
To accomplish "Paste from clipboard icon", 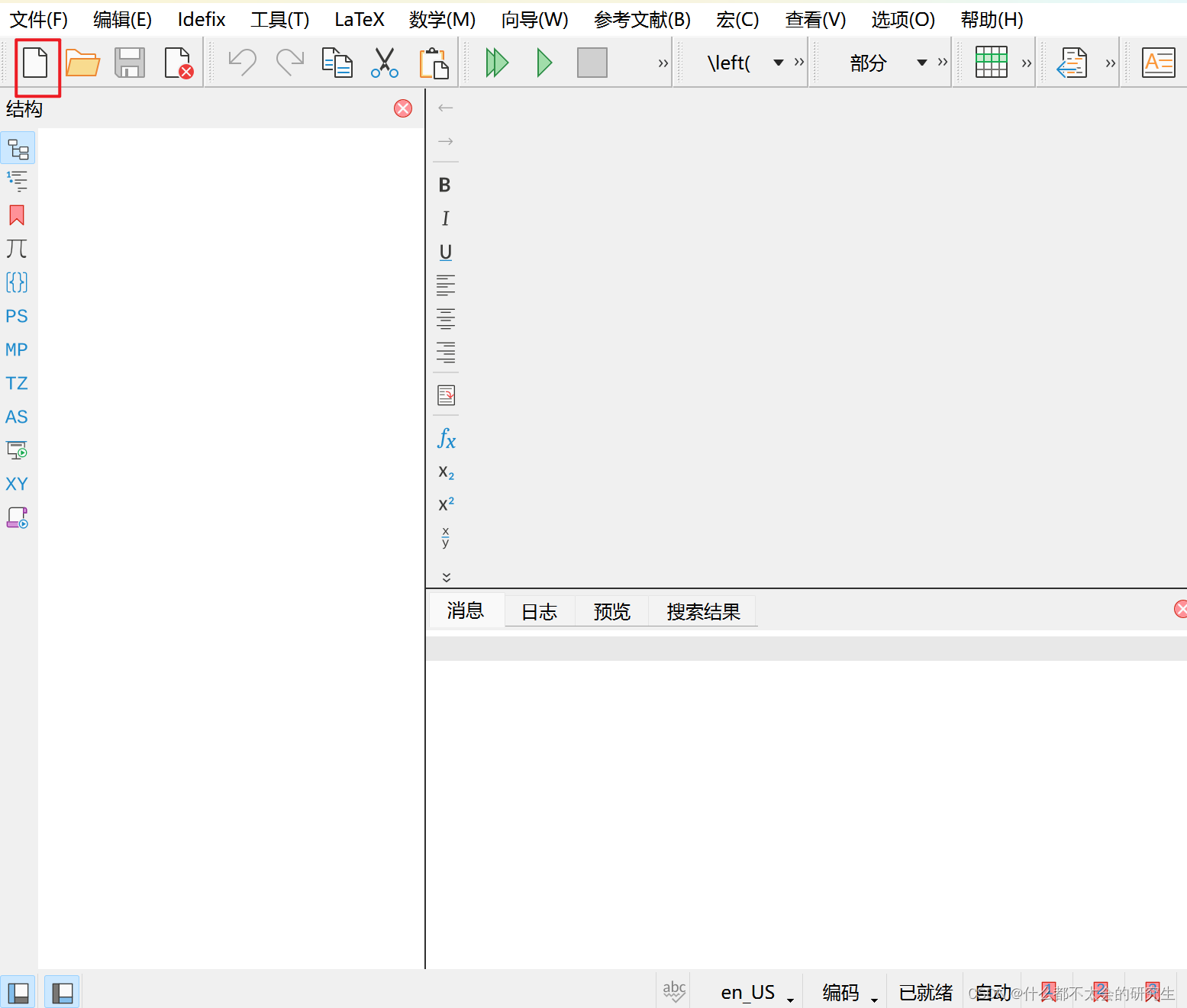I will [434, 63].
